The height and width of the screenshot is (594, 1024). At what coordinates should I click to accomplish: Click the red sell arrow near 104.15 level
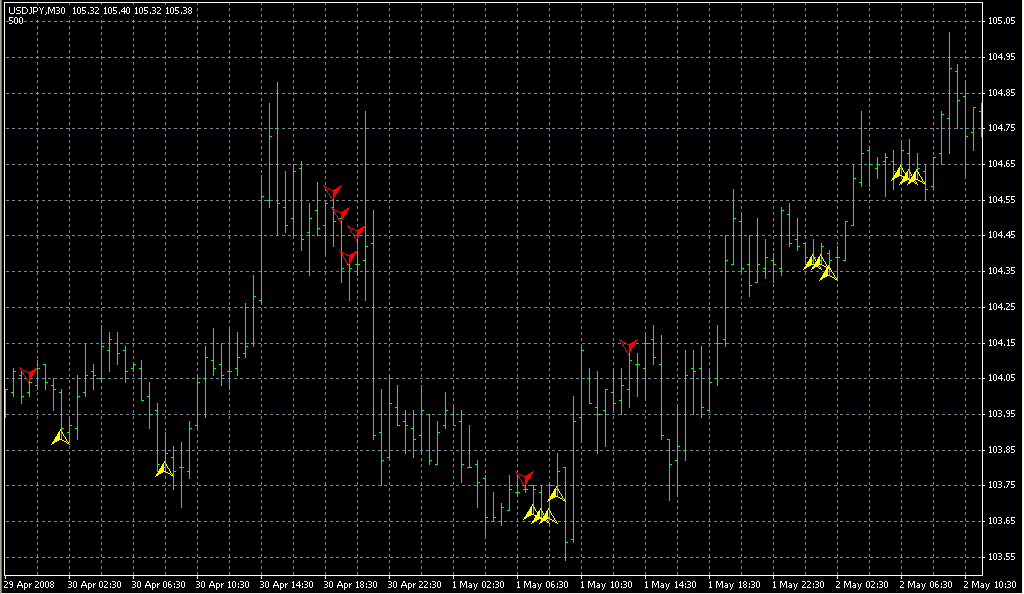pos(628,346)
